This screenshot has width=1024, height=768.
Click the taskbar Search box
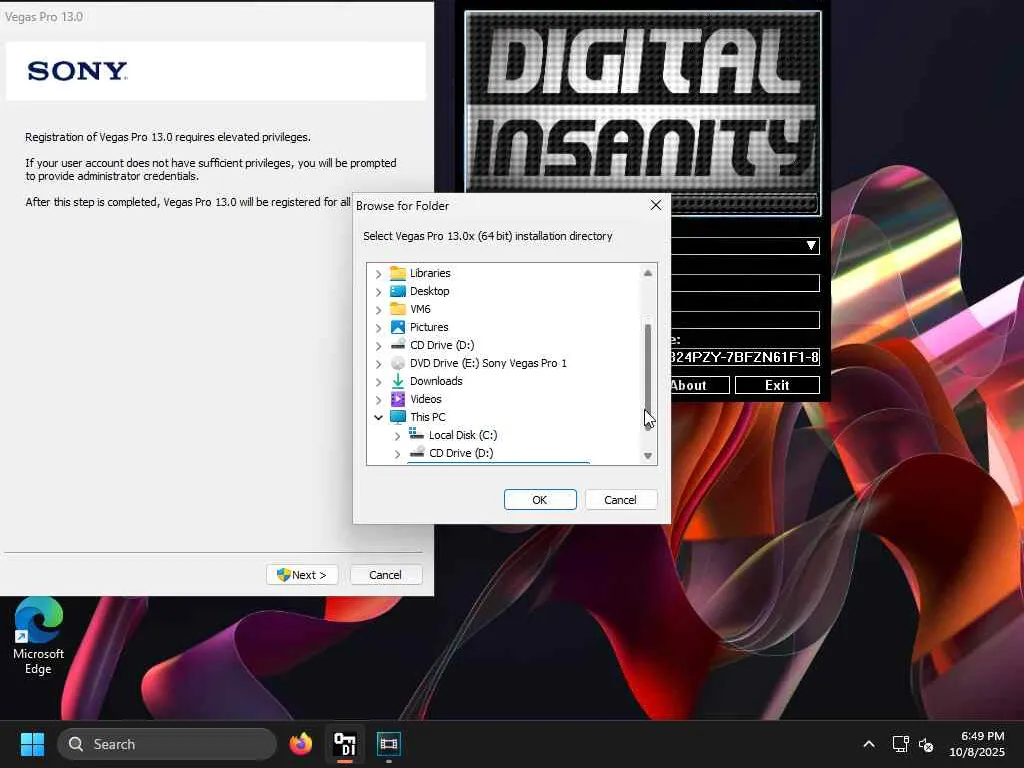pyautogui.click(x=167, y=744)
